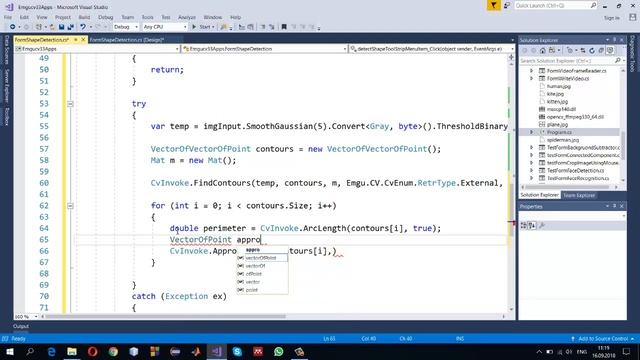The width and height of the screenshot is (640, 360).
Task: Click the bookmark toolbar icon
Action: (x=284, y=27)
